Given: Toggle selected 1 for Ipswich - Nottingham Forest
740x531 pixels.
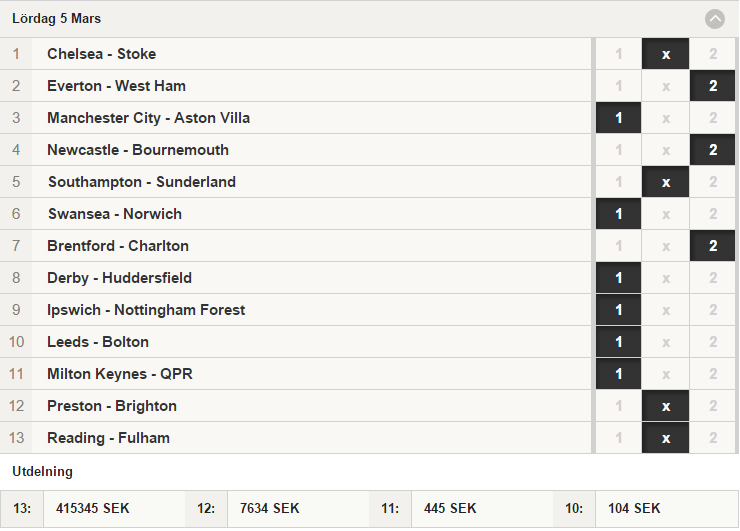Looking at the screenshot, I should click(x=618, y=310).
